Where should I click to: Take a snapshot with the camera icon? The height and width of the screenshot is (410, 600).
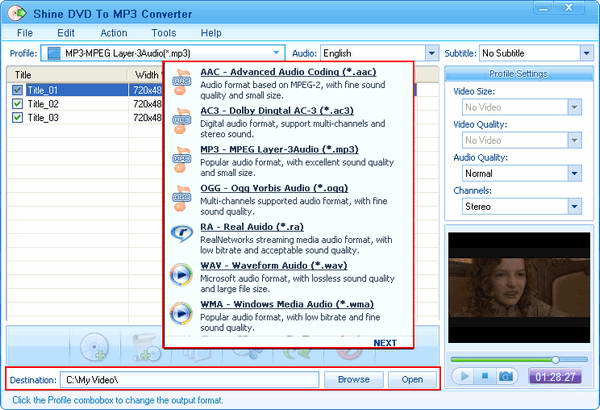coord(506,377)
